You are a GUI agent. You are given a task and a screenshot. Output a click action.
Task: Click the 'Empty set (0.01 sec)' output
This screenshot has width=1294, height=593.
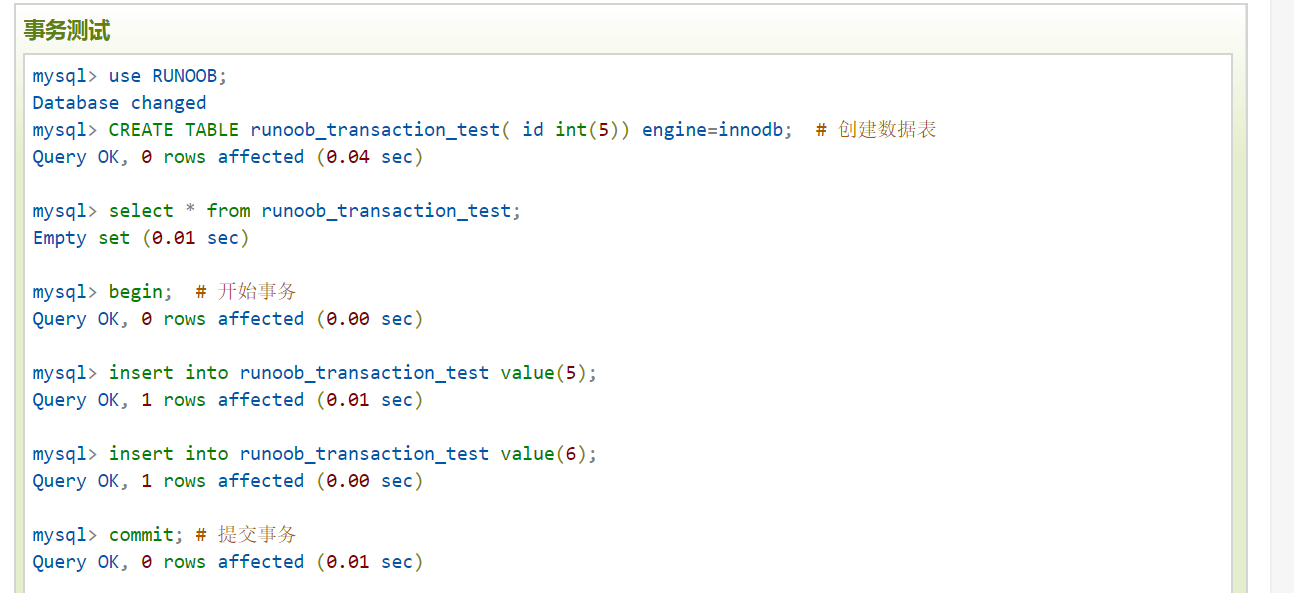[x=141, y=238]
